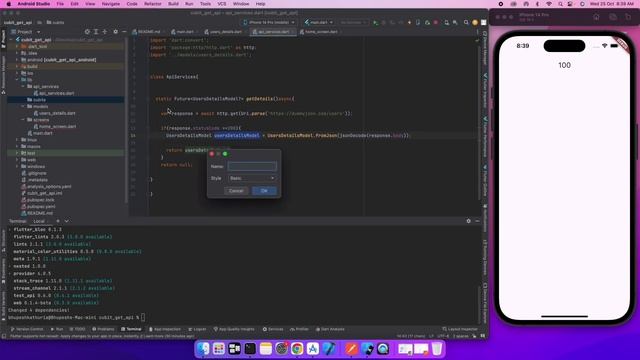Select opened file target icon in Project panel
Screen dimensions: 640x360
coord(87,31)
